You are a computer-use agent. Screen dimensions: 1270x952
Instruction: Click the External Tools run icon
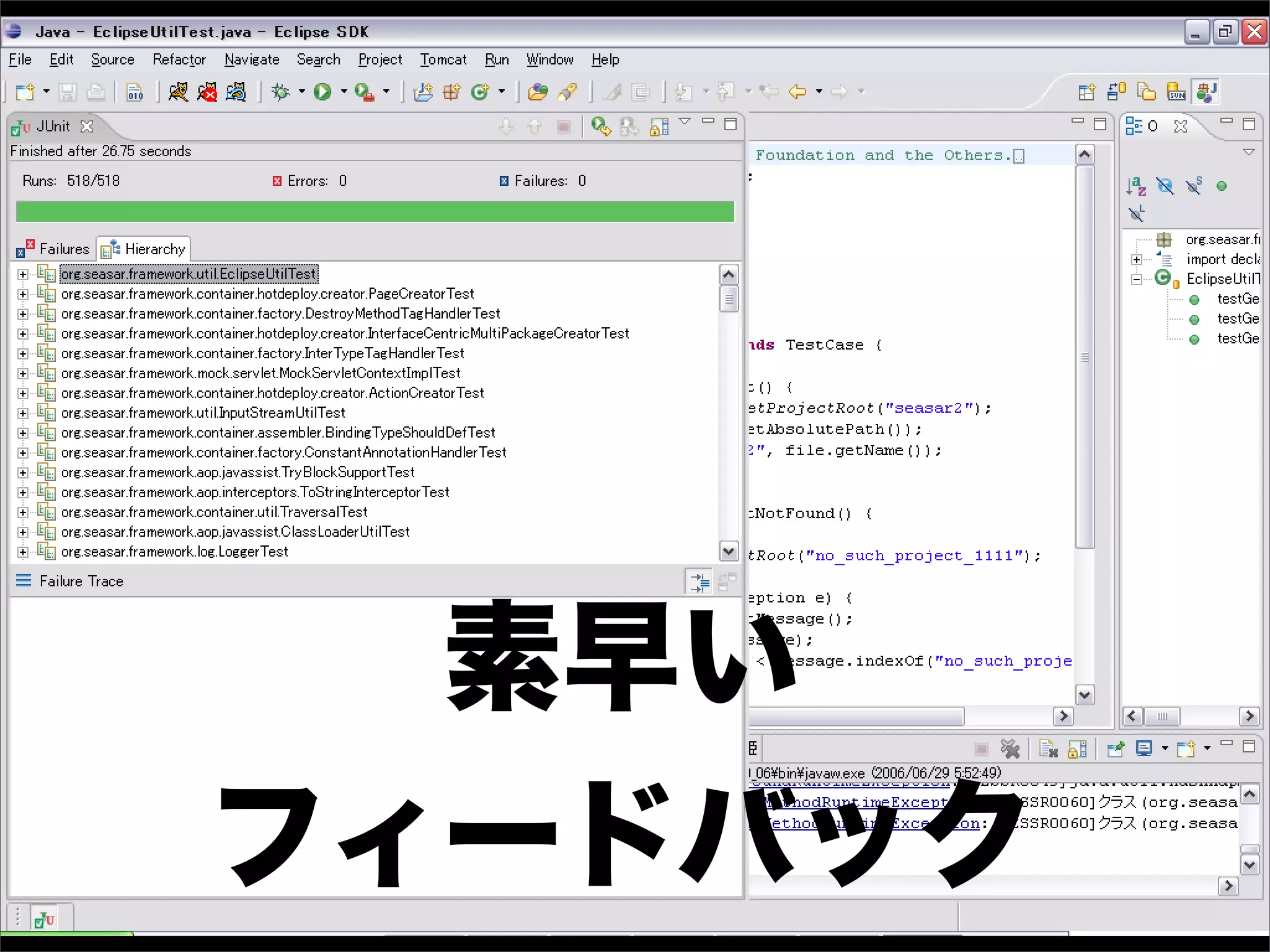tap(365, 92)
